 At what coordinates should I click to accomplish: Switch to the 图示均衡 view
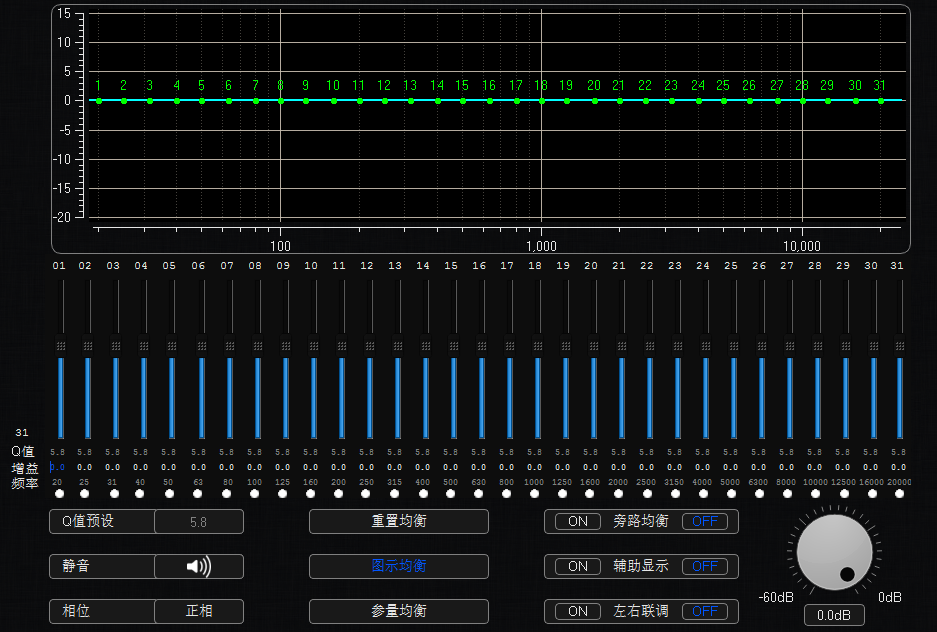click(398, 566)
